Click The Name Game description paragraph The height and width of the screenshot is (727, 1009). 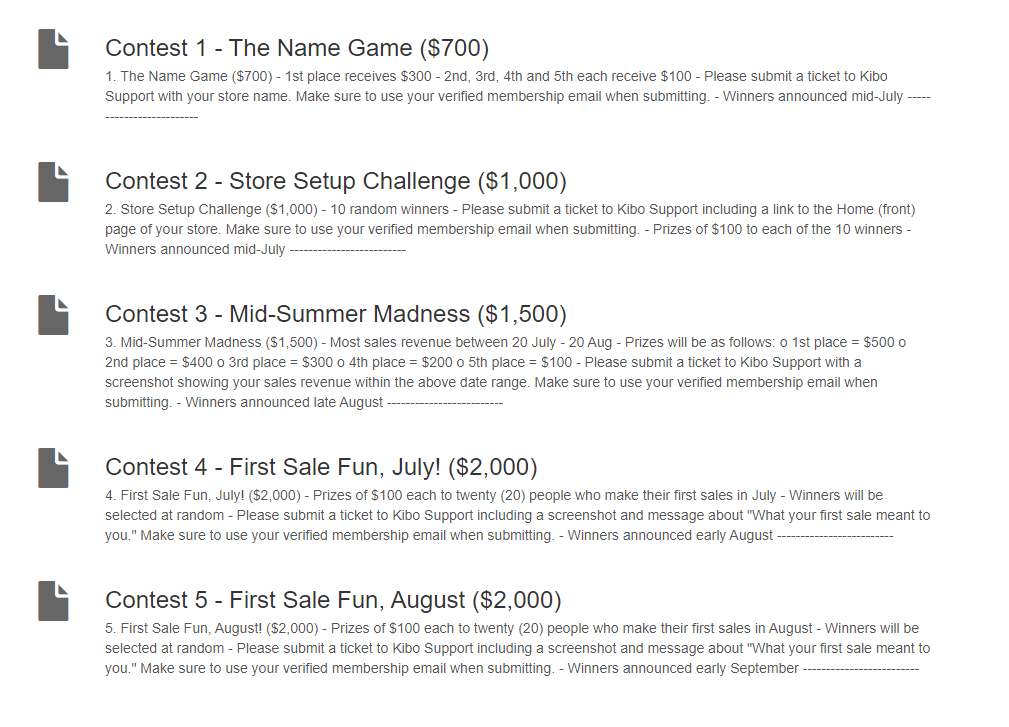click(518, 97)
